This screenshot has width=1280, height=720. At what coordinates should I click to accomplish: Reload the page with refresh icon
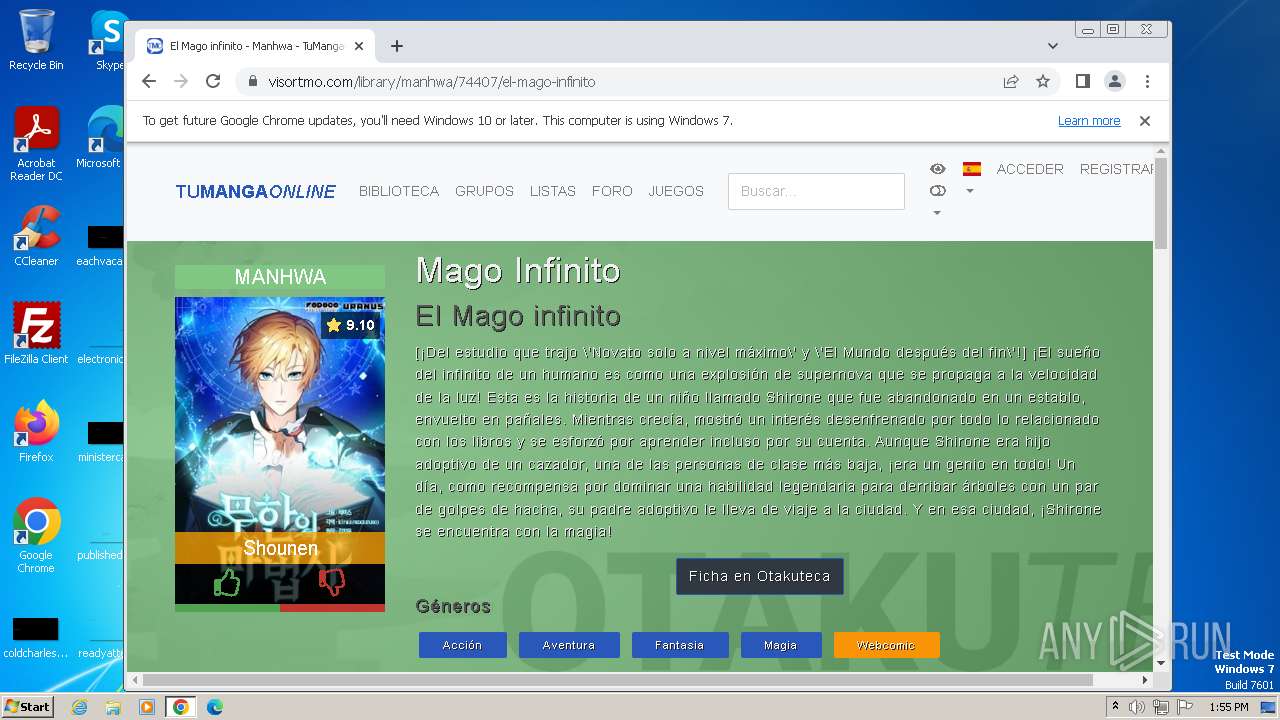point(213,81)
